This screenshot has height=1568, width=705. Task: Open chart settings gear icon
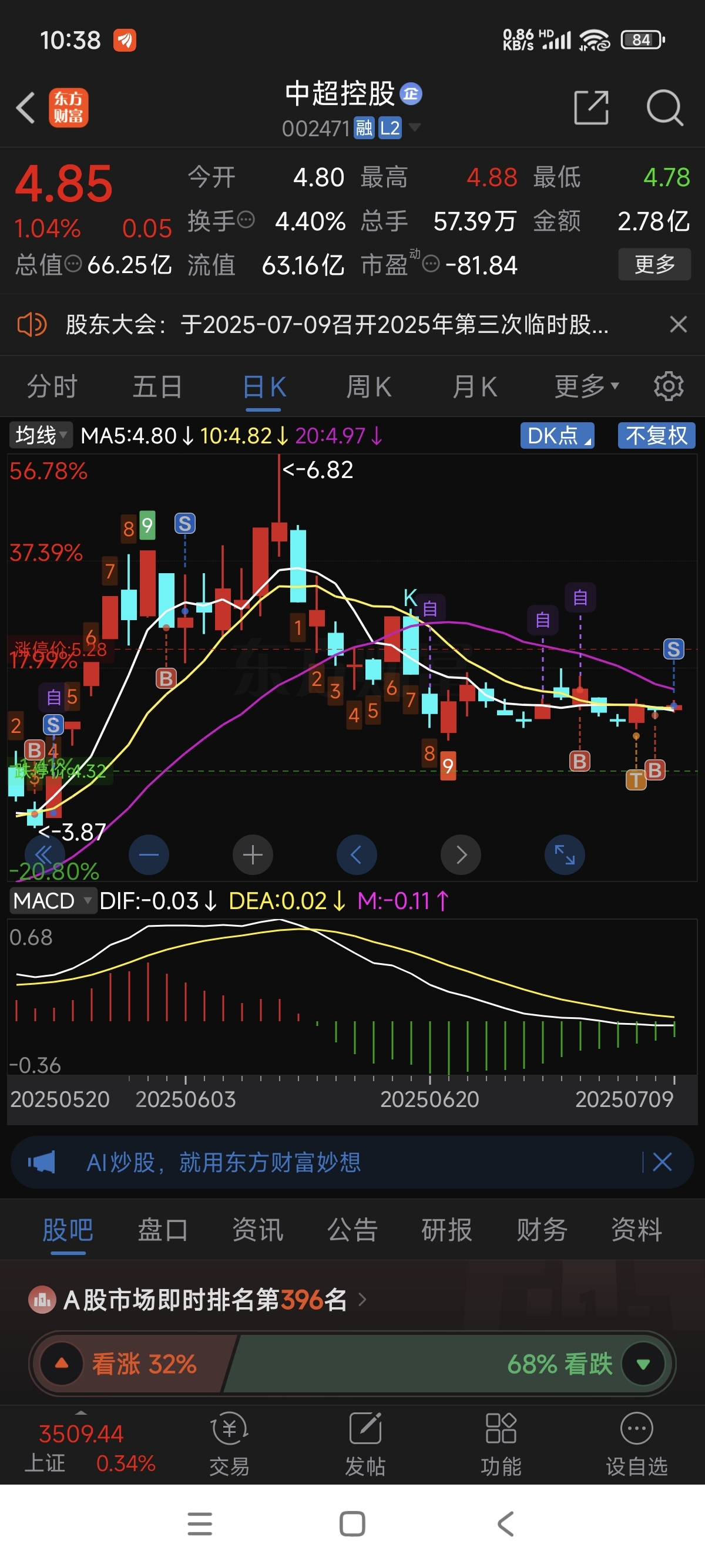click(x=669, y=386)
